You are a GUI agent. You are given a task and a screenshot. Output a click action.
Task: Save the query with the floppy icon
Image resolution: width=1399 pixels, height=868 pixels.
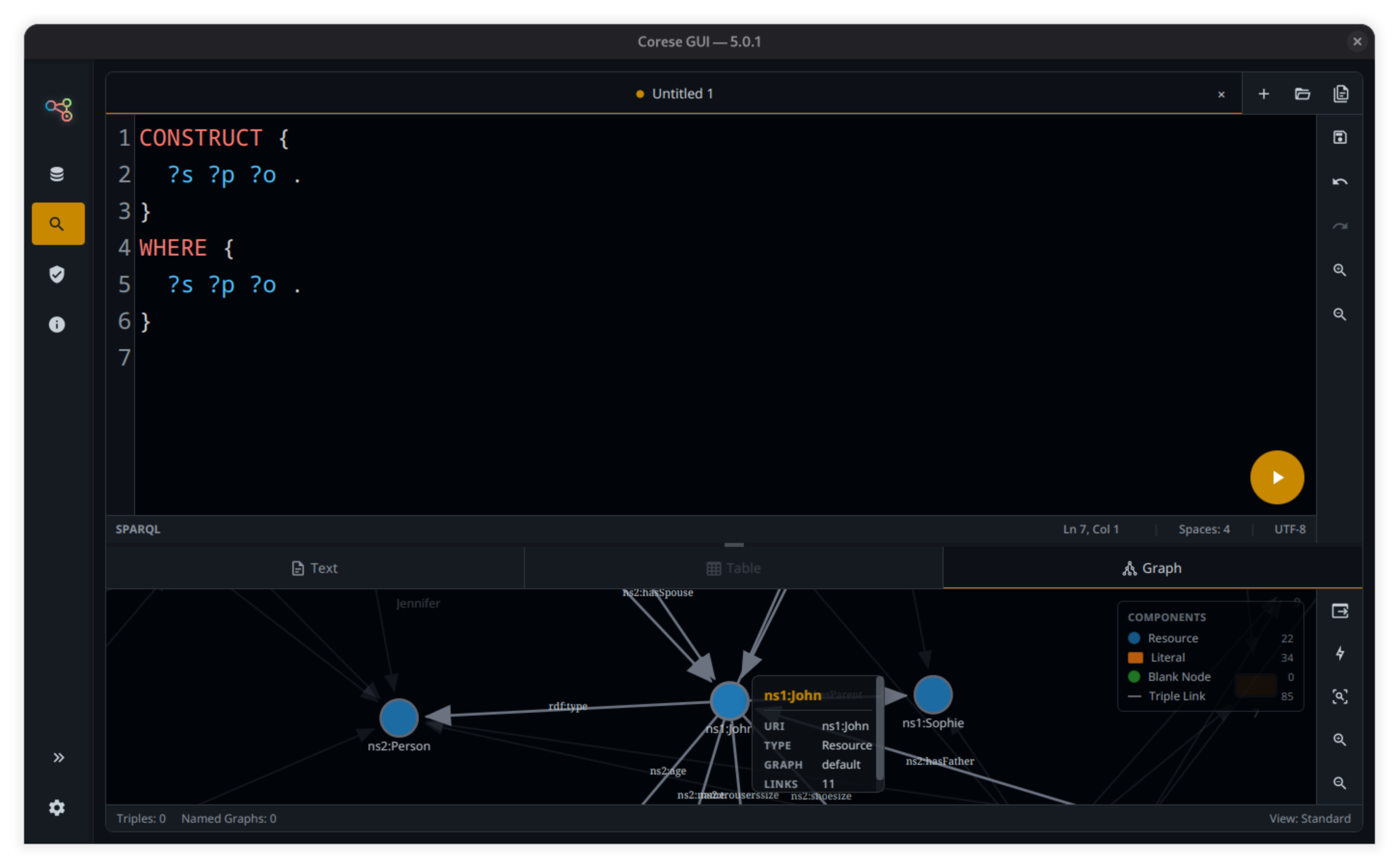pos(1339,138)
